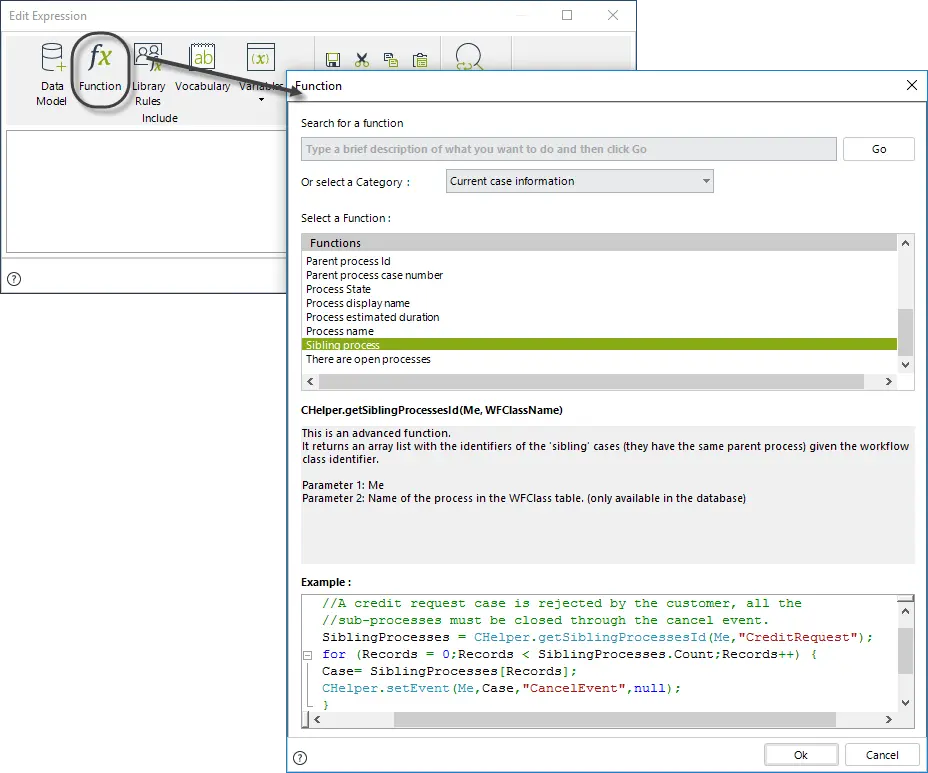Click the 'Parameter 1: Me' description line
The image size is (928, 773).
343,485
